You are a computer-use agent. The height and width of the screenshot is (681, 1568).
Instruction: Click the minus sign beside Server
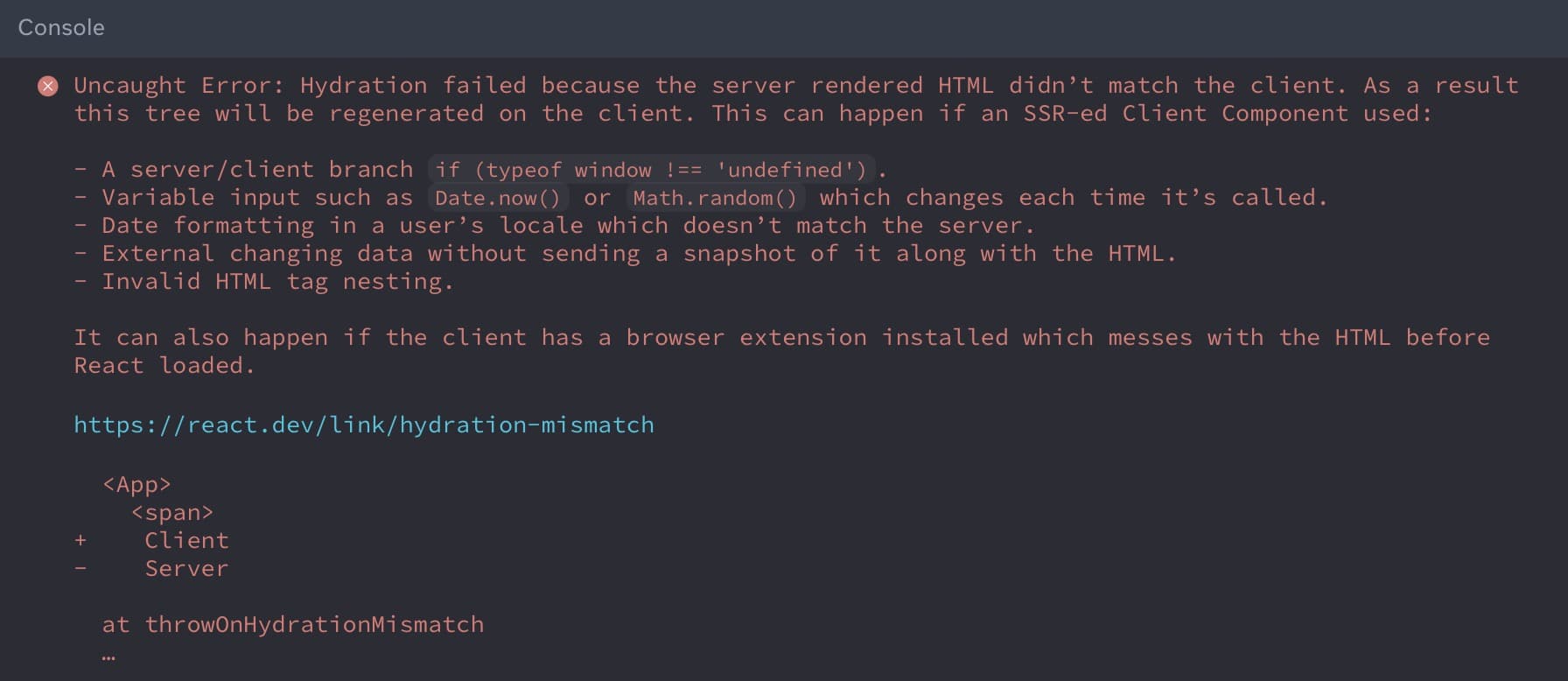80,569
